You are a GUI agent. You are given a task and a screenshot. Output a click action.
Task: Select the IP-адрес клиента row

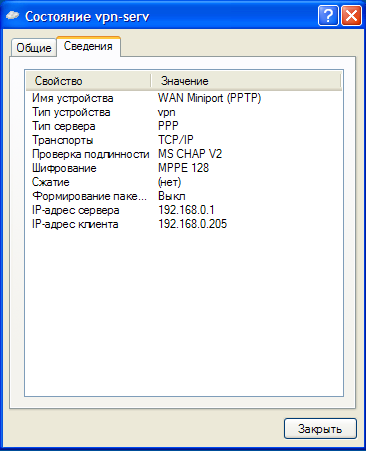tap(184, 224)
